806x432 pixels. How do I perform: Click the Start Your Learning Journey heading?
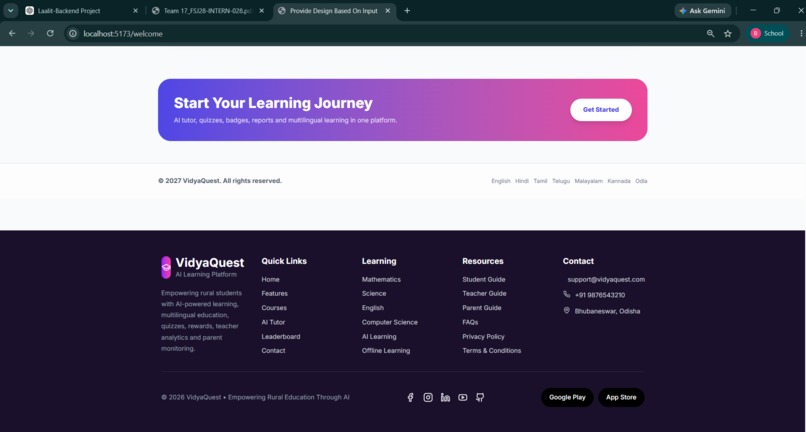tap(273, 103)
